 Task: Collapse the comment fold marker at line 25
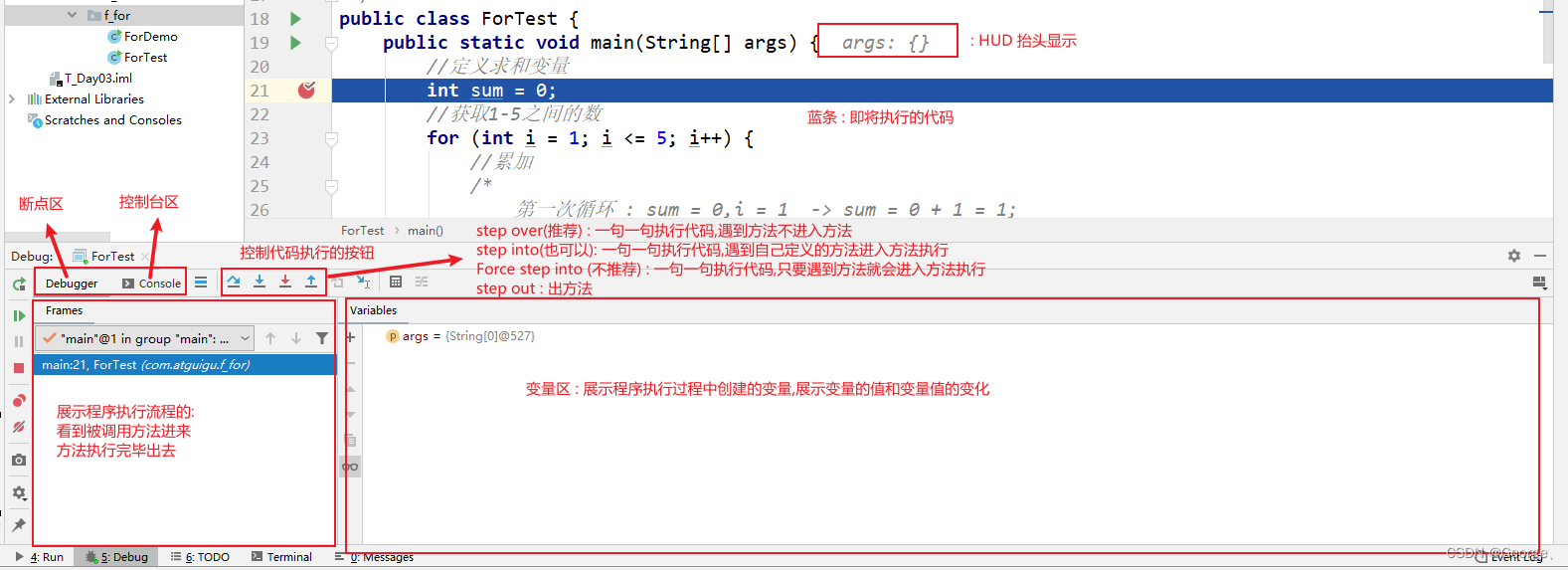click(332, 186)
